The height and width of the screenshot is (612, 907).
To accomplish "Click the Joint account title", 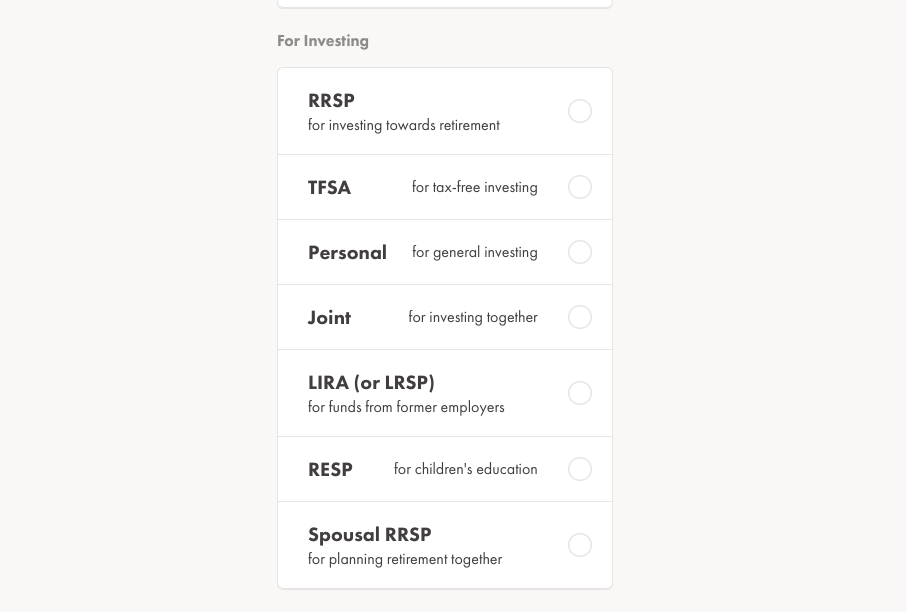I will click(329, 318).
